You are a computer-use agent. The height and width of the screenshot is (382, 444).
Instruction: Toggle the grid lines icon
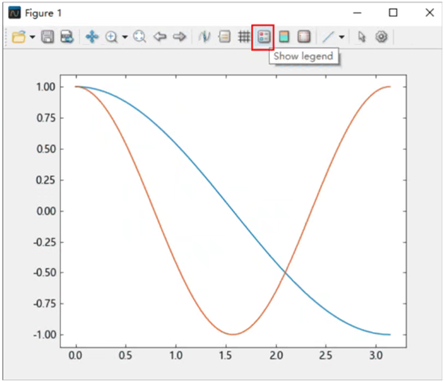click(244, 37)
